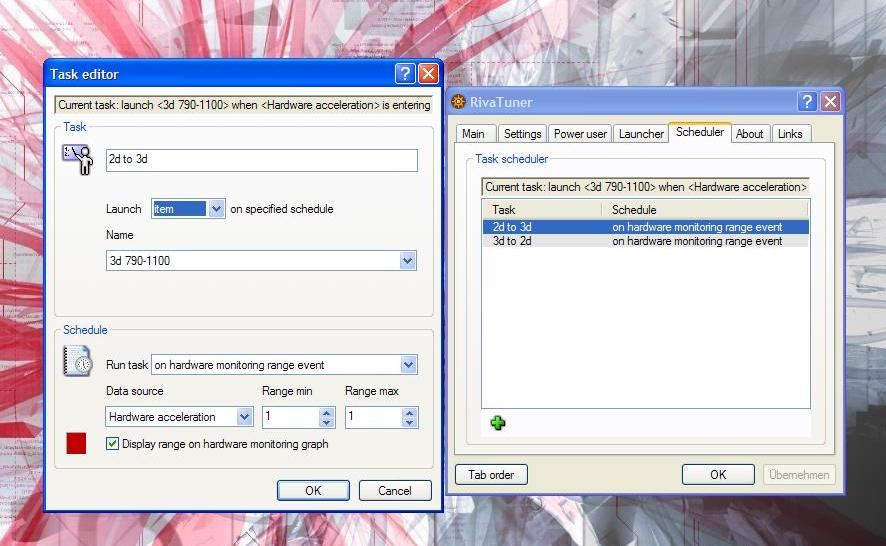The width and height of the screenshot is (886, 546).
Task: Decrease Range max value with down arrow
Action: click(410, 422)
